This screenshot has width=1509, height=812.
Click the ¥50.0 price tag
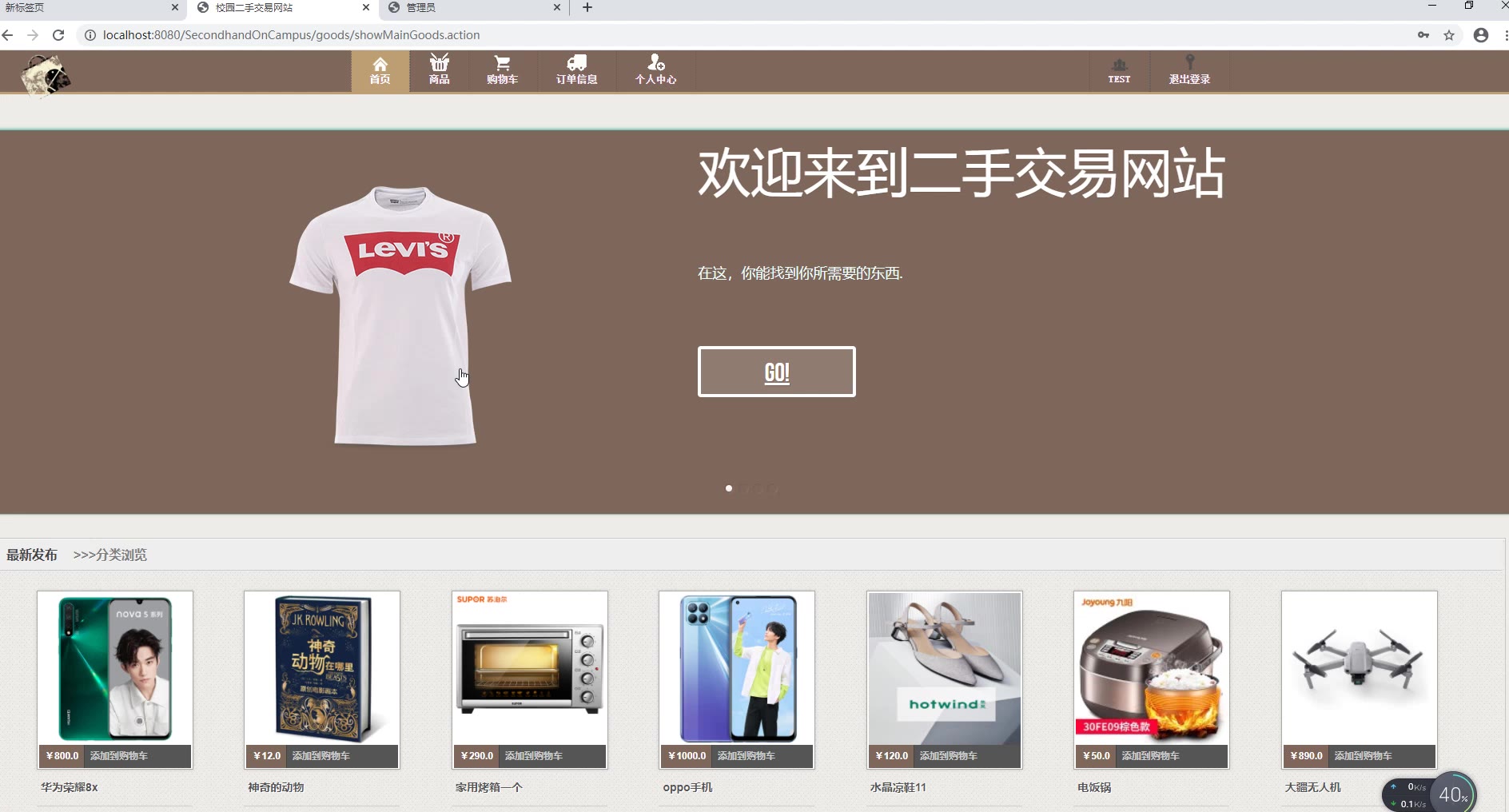click(x=1097, y=756)
